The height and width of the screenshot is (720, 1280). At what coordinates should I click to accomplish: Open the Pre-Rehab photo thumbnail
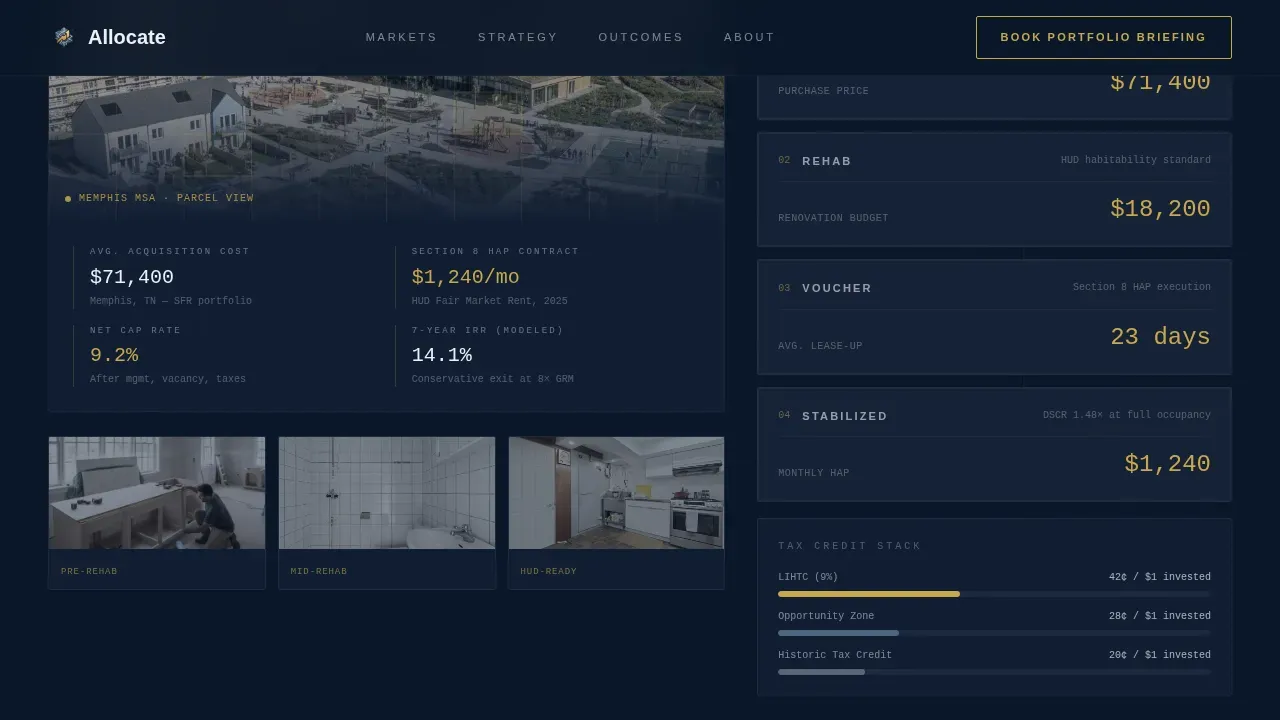click(157, 493)
